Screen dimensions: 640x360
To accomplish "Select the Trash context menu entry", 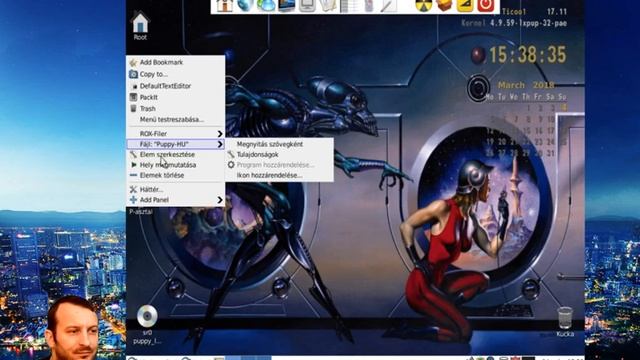I will pyautogui.click(x=176, y=109).
